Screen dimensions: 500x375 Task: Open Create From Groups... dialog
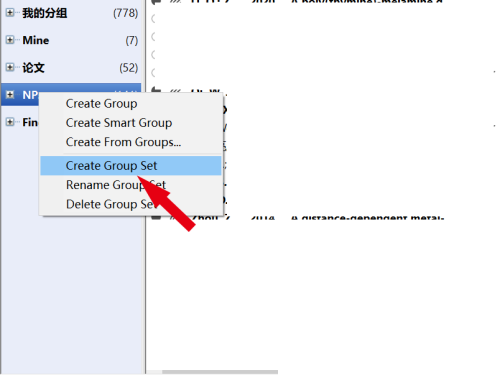(123, 142)
